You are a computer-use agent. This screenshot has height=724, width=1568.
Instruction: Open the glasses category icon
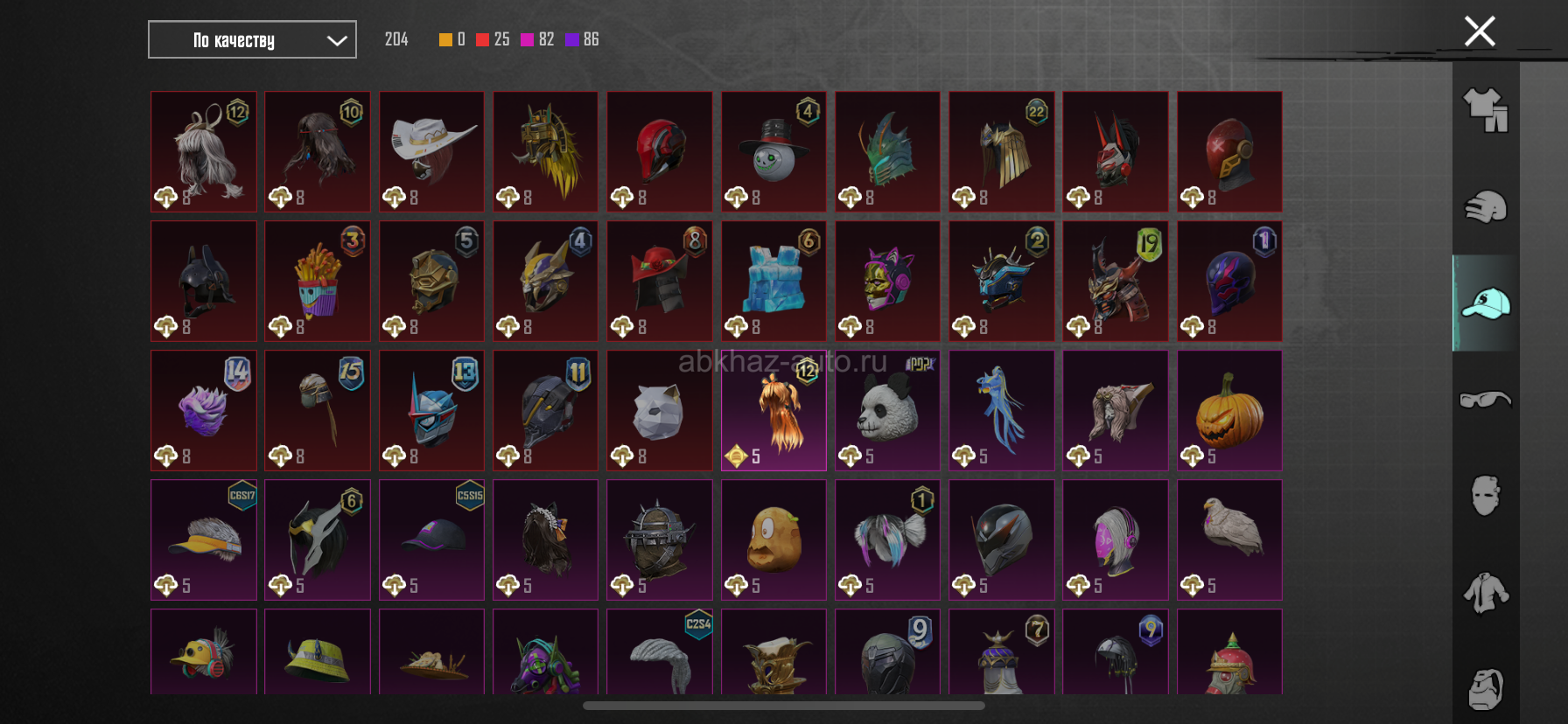tap(1486, 400)
